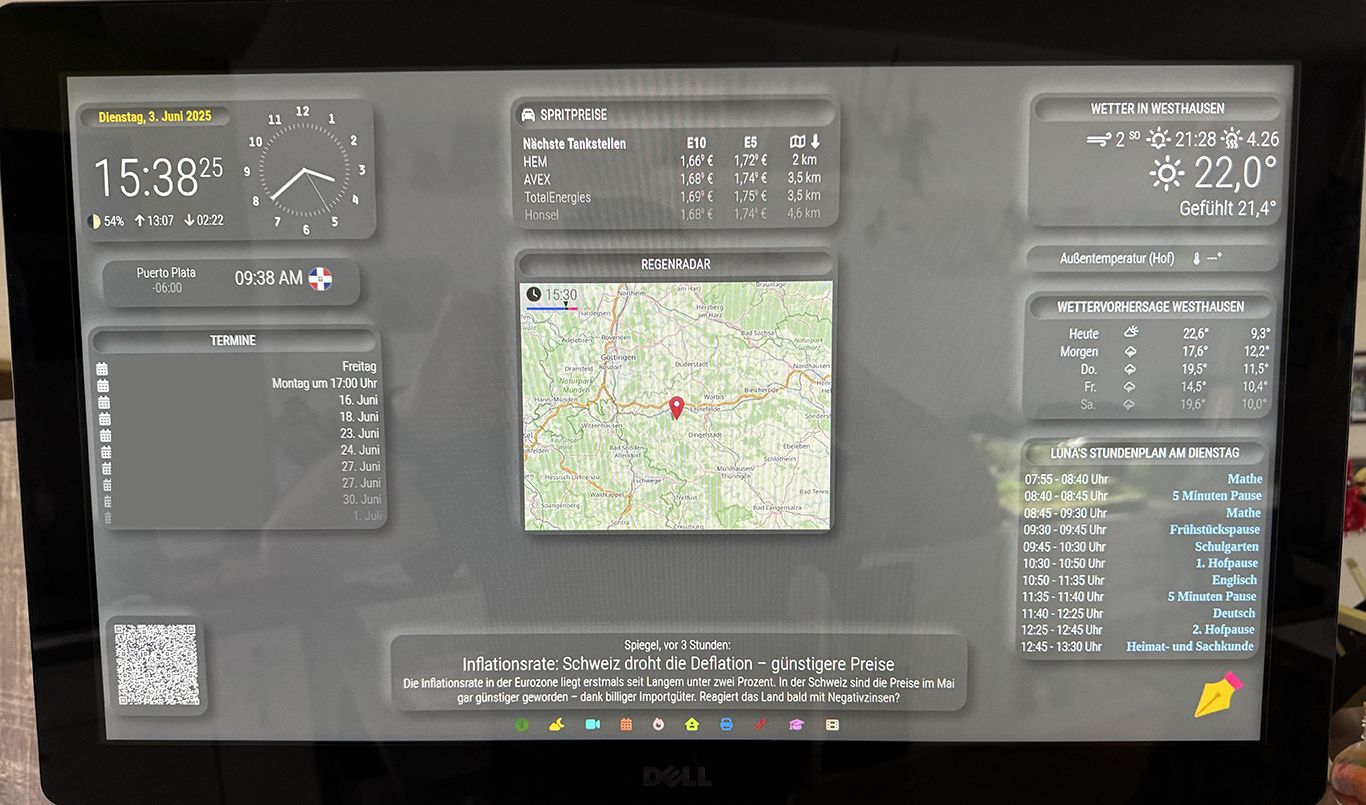Screen dimensions: 1366x805
Task: Click the Dominican Republic flag icon
Action: [x=320, y=279]
